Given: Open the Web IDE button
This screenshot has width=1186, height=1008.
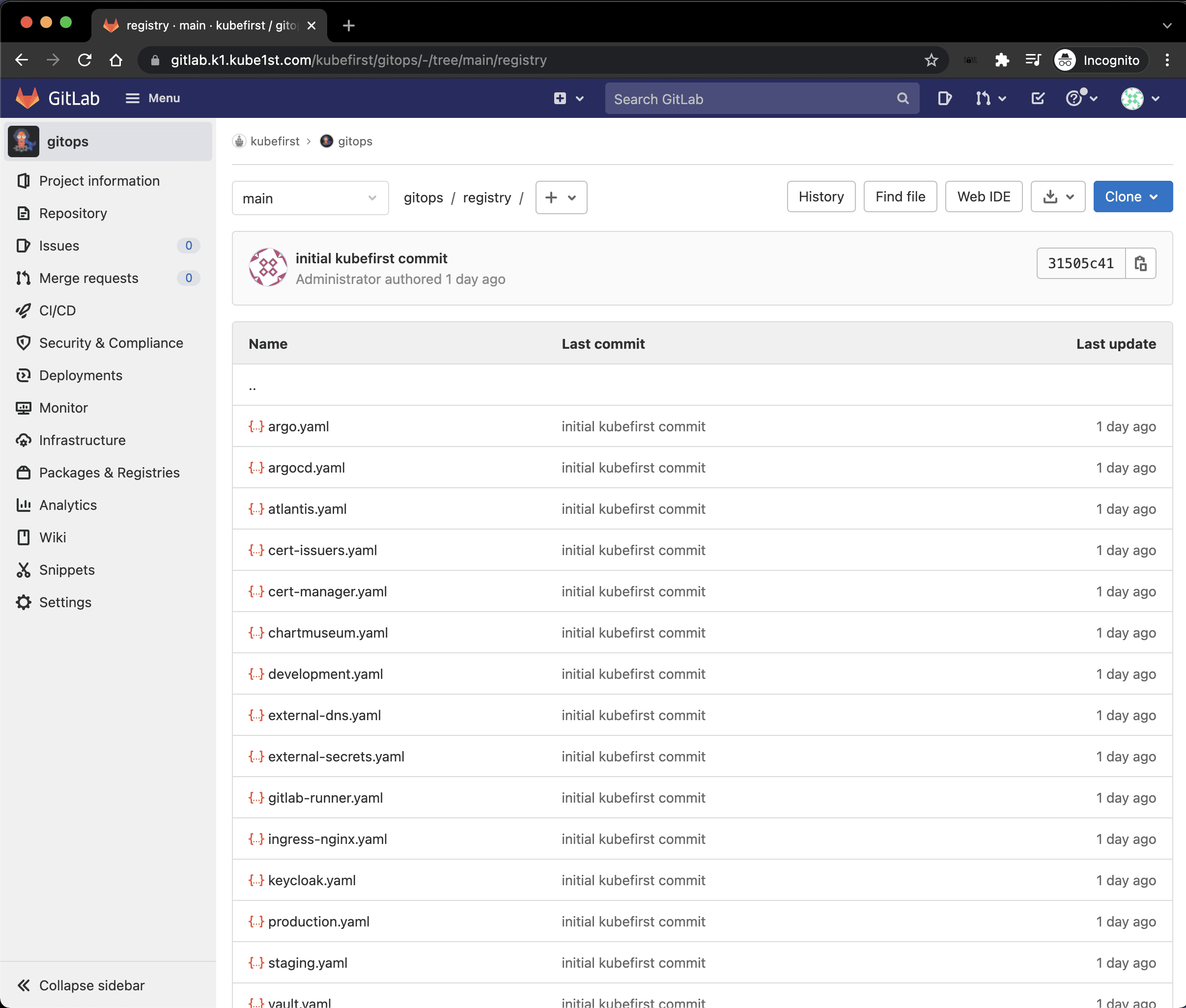Looking at the screenshot, I should tap(984, 196).
